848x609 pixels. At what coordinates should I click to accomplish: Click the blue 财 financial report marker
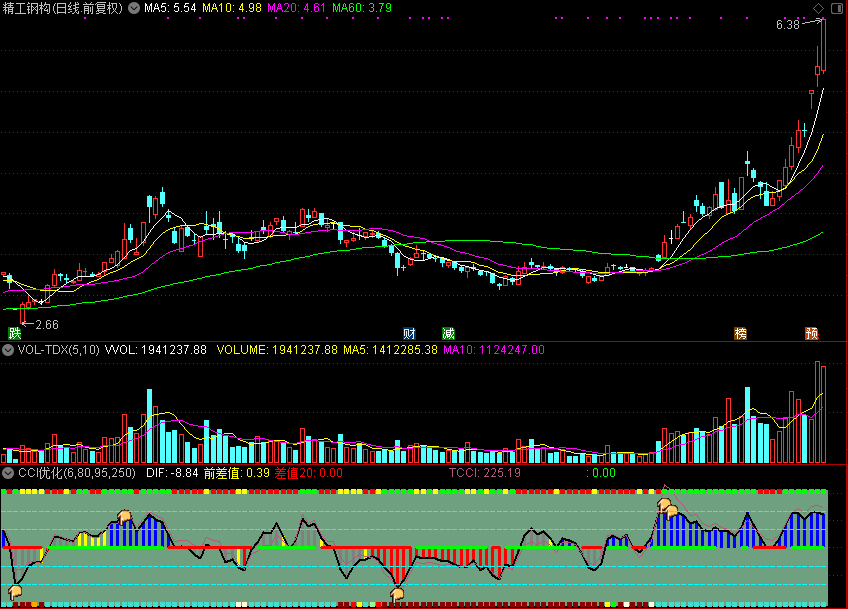coord(408,332)
